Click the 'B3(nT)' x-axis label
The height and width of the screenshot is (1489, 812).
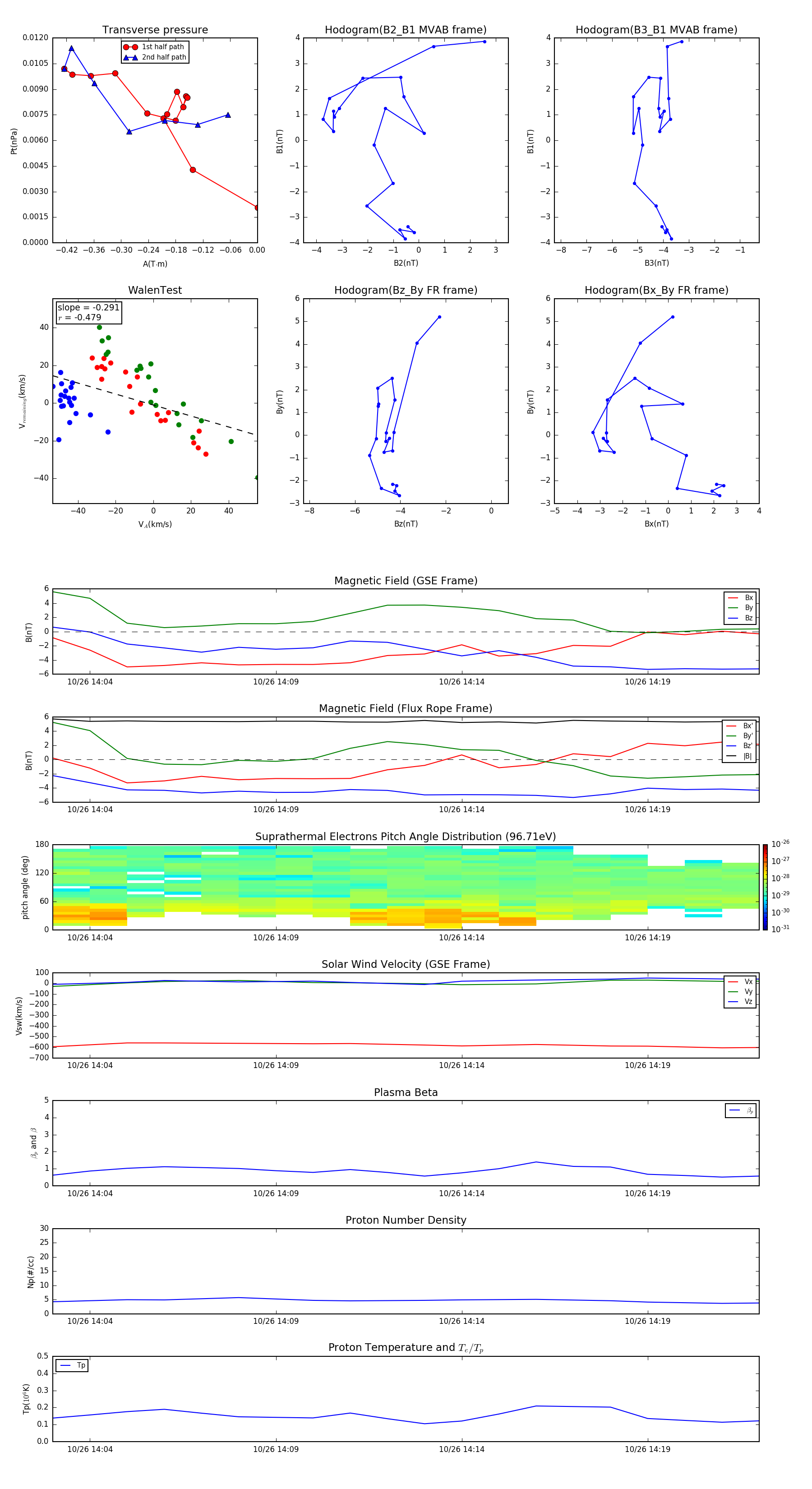coord(656,263)
